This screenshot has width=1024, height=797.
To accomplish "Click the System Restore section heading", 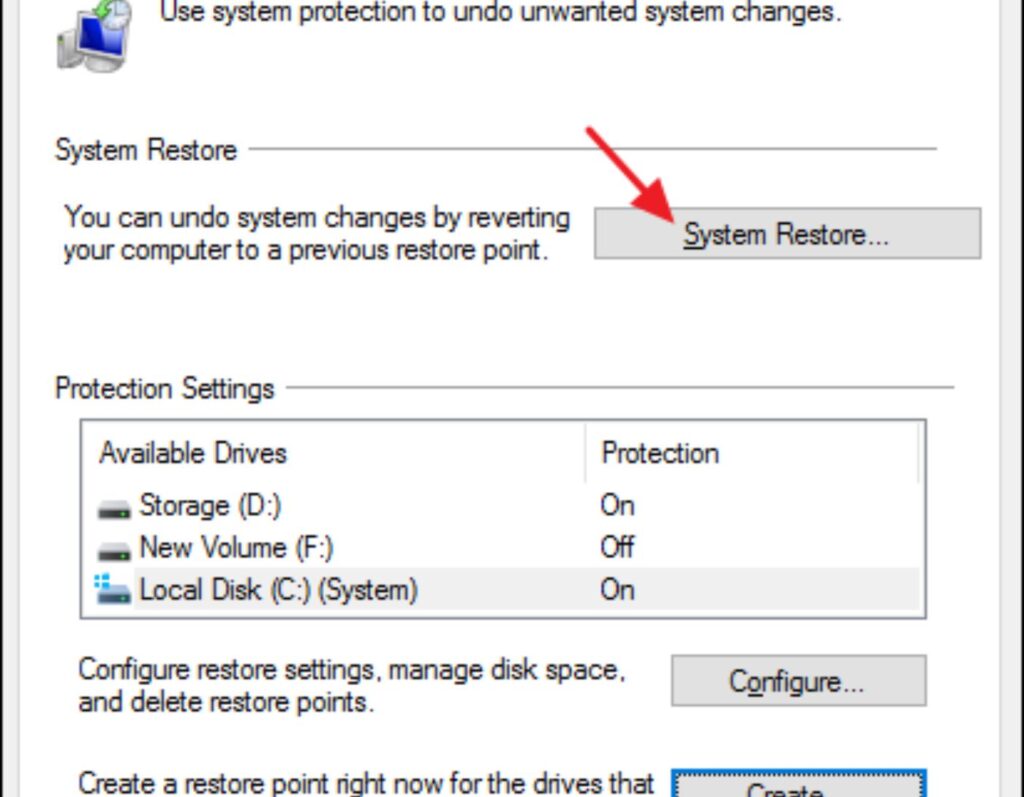I will 146,150.
